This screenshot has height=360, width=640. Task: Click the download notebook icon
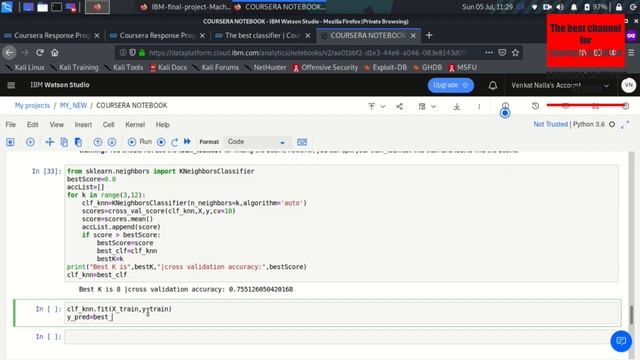click(x=457, y=107)
